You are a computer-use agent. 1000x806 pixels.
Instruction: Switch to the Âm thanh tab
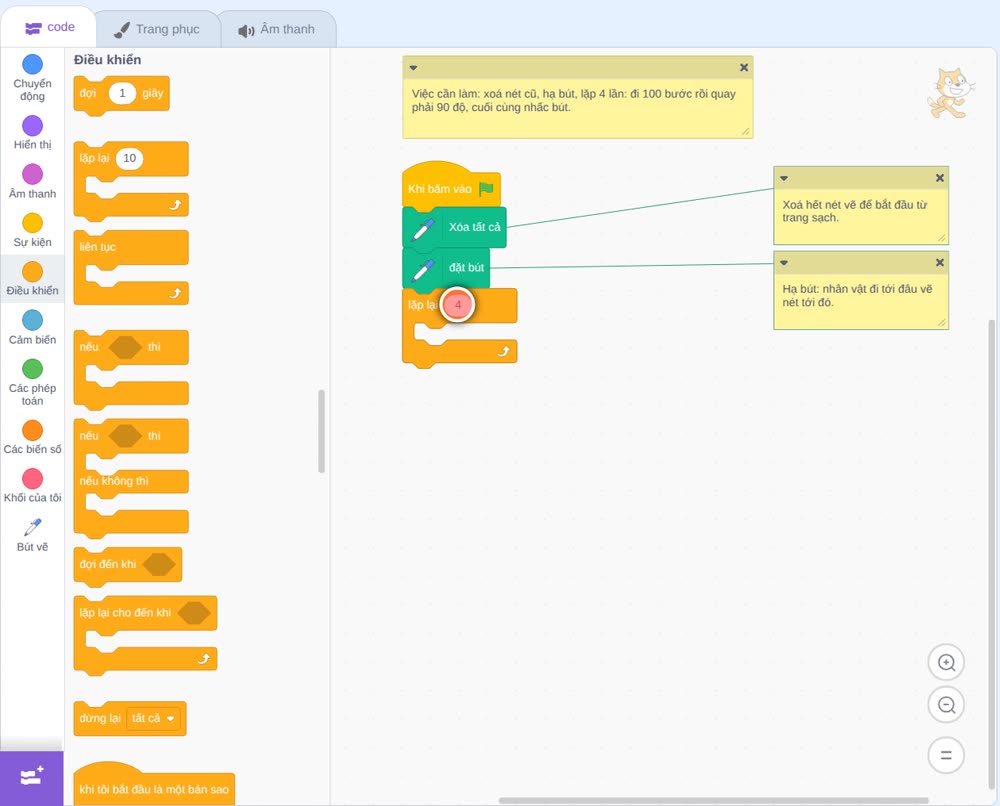coord(277,29)
